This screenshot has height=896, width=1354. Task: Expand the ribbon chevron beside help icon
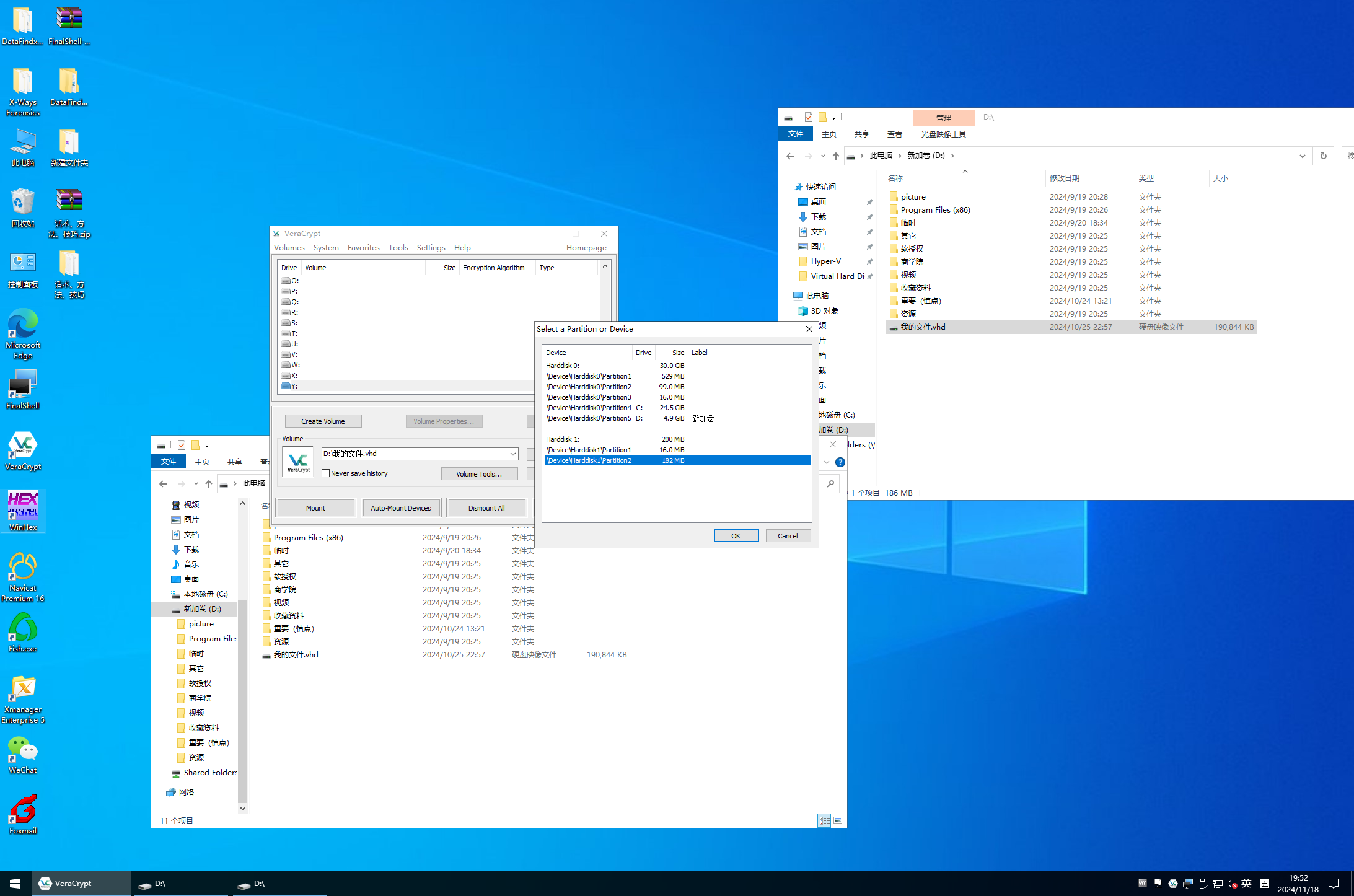[x=827, y=462]
